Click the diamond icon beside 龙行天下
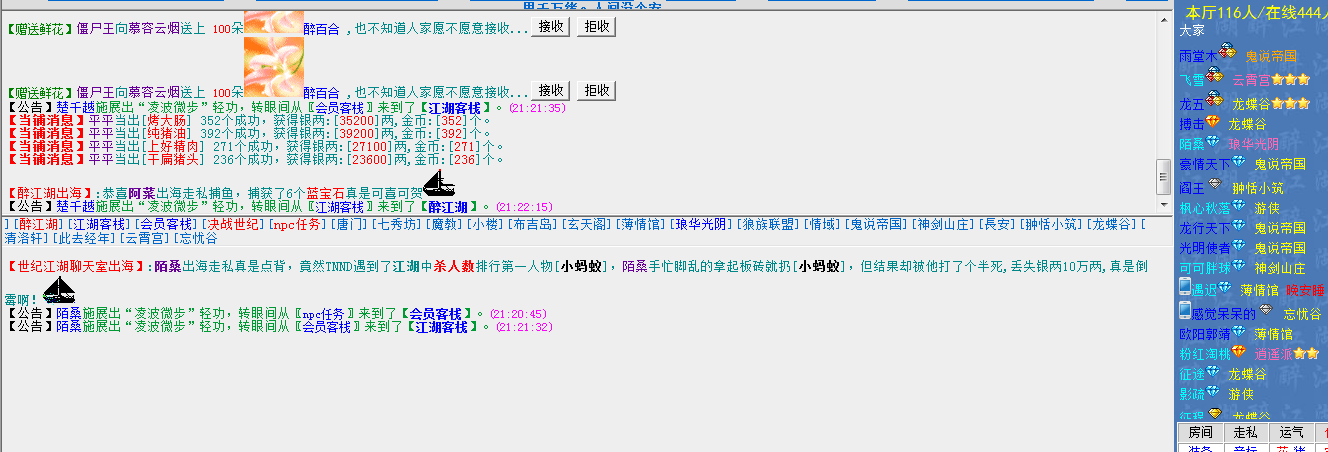Screen dimensions: 1328x452 [1238, 227]
